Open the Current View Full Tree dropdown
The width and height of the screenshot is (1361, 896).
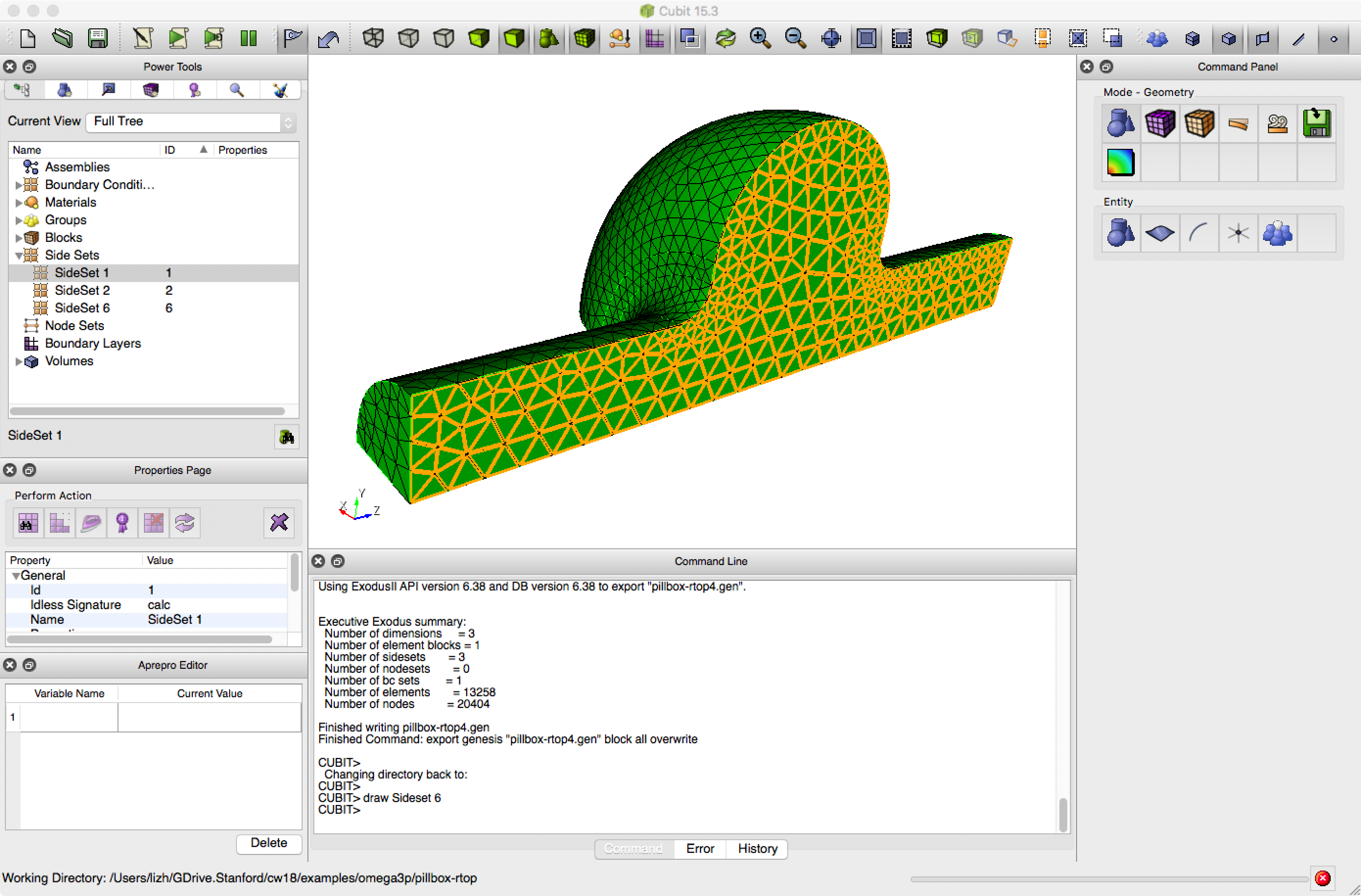coord(191,122)
